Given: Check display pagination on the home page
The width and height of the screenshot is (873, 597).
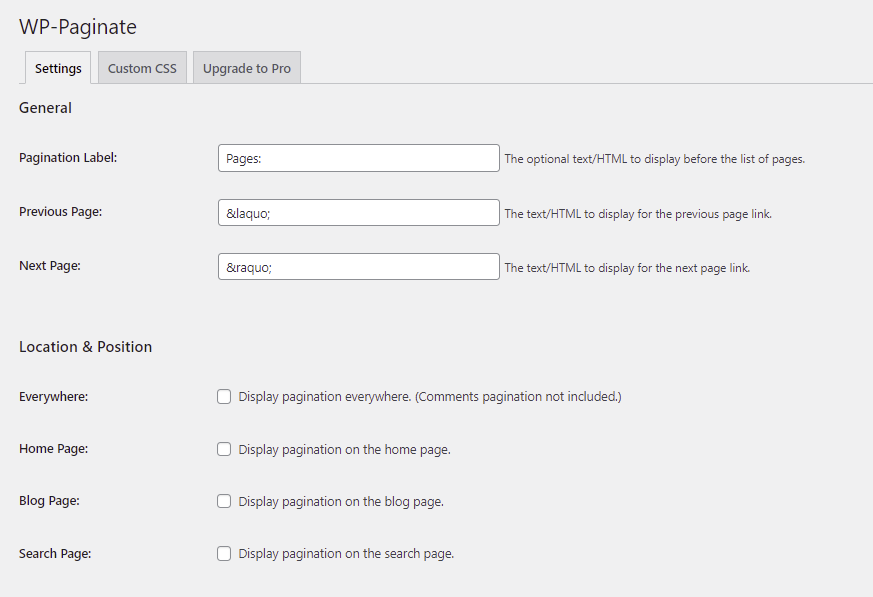Looking at the screenshot, I should pyautogui.click(x=224, y=448).
